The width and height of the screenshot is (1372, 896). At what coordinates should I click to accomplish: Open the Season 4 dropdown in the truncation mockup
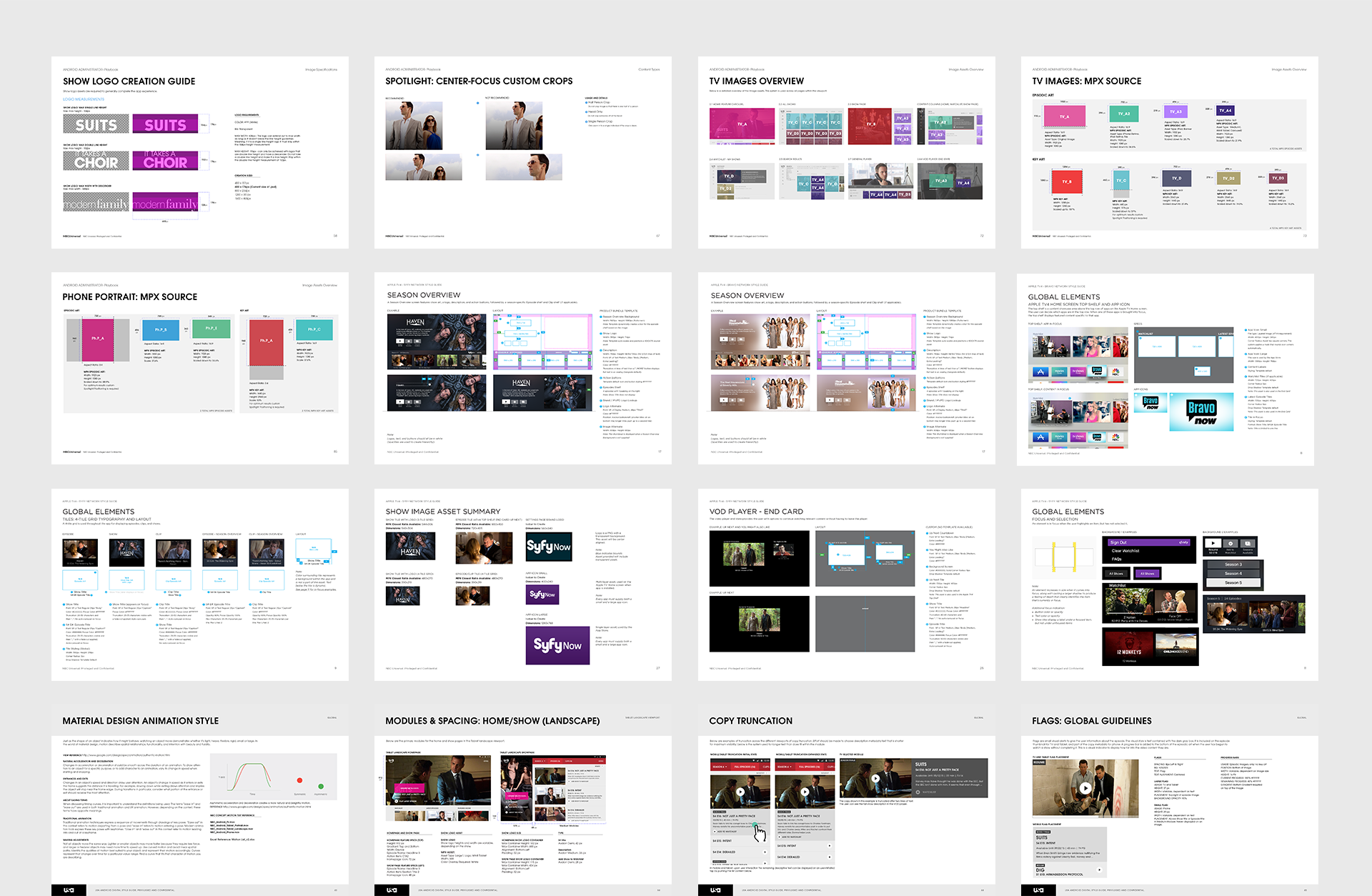pos(720,766)
